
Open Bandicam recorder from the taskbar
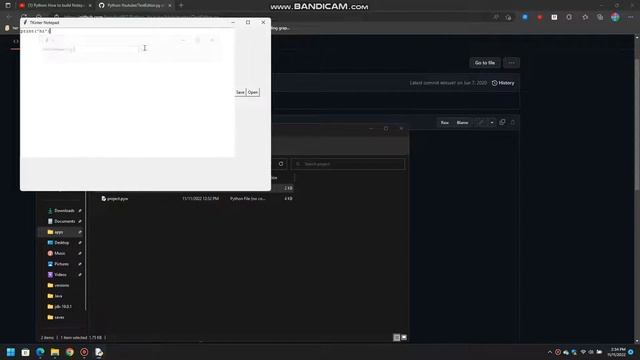pos(84,352)
